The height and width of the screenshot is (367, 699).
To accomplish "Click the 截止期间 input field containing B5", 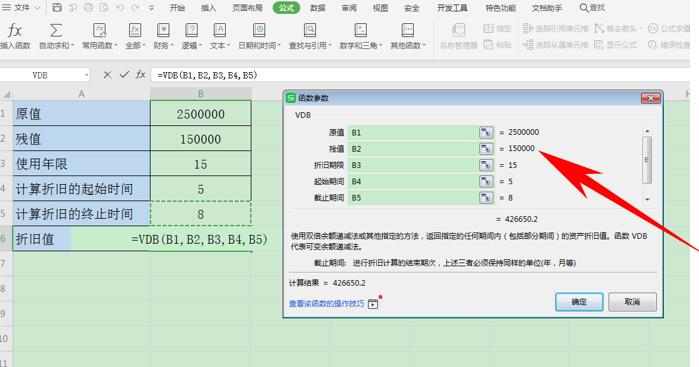I will (413, 198).
